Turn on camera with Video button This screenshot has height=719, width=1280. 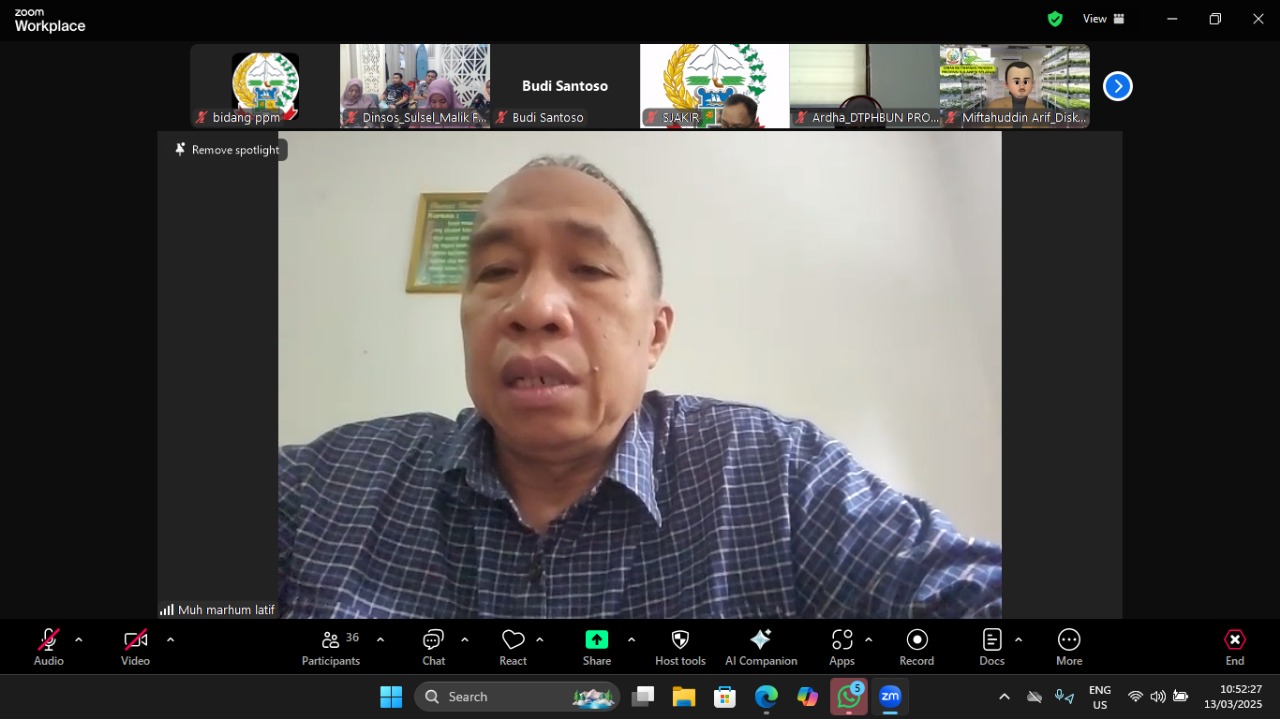click(x=135, y=647)
